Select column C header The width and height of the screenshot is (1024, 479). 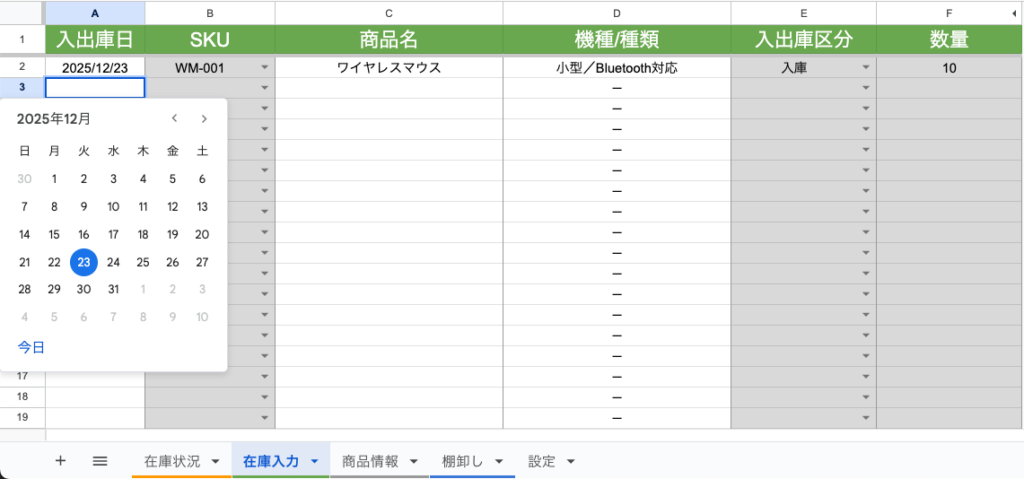[388, 13]
